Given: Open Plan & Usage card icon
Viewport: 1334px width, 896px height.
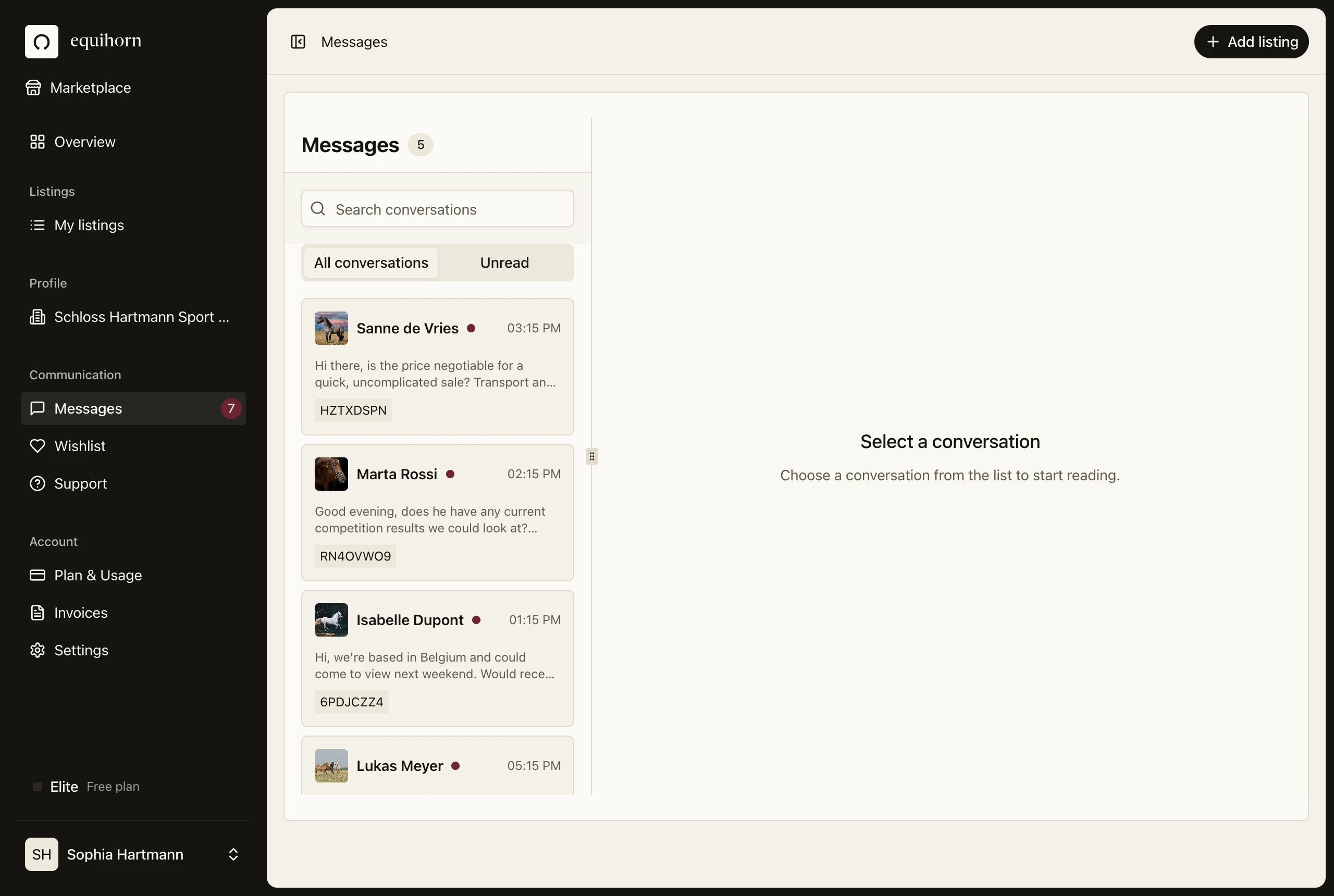Looking at the screenshot, I should (38, 575).
